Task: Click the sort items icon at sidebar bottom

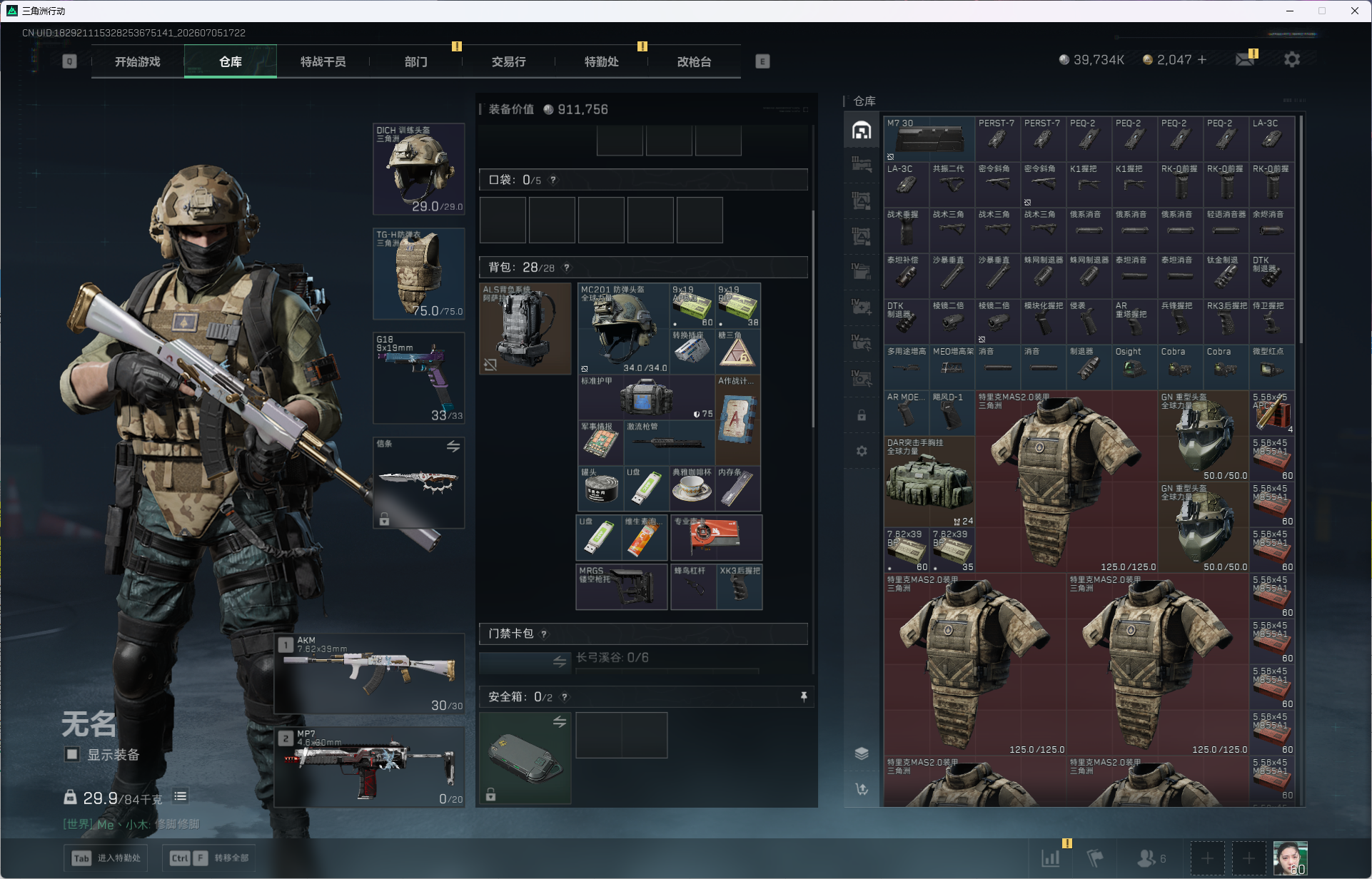Action: [x=862, y=788]
